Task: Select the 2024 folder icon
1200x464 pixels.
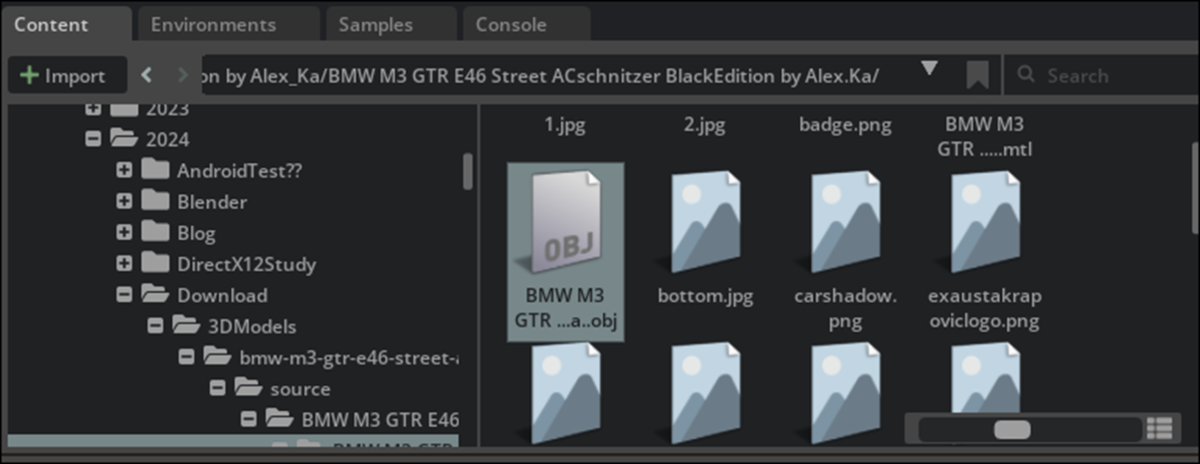Action: (123, 139)
